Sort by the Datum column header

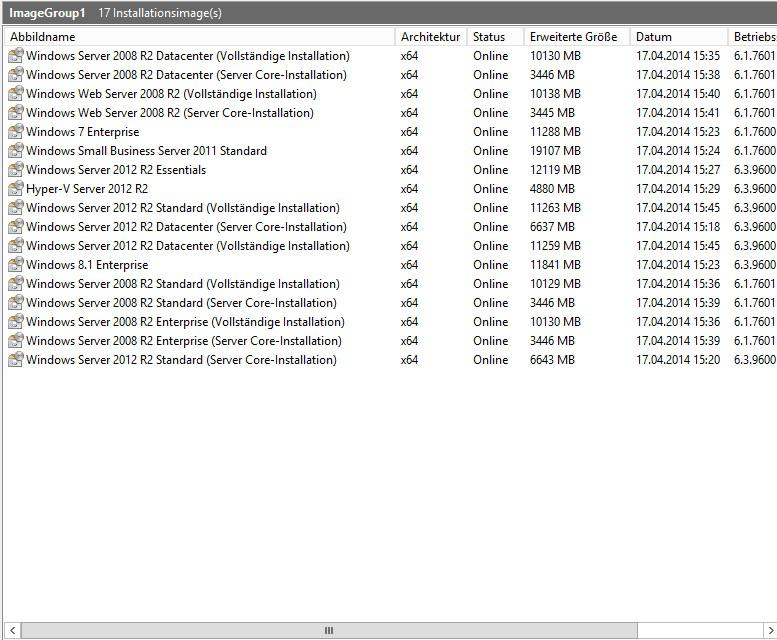tap(678, 37)
